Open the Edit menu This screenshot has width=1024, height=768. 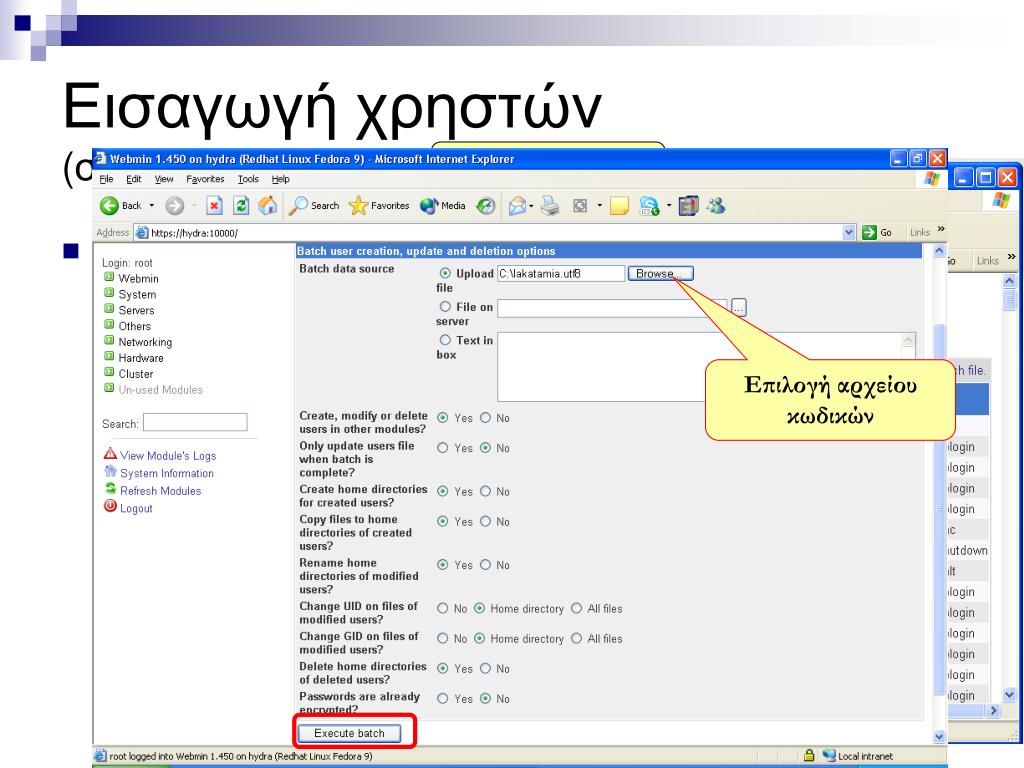(x=134, y=179)
